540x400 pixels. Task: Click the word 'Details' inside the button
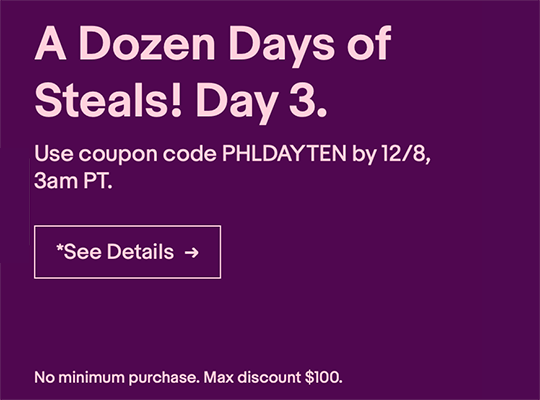(x=140, y=252)
